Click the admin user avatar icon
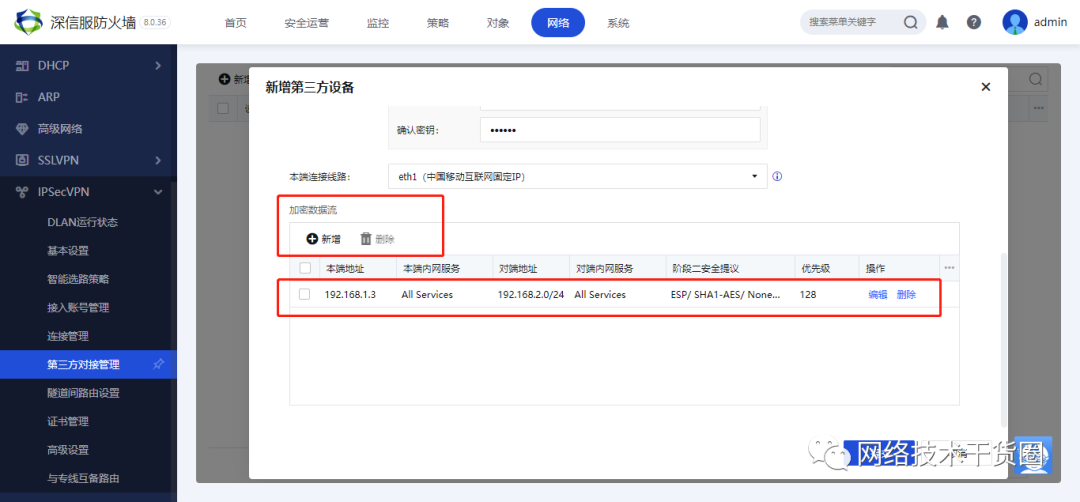 click(x=1015, y=22)
